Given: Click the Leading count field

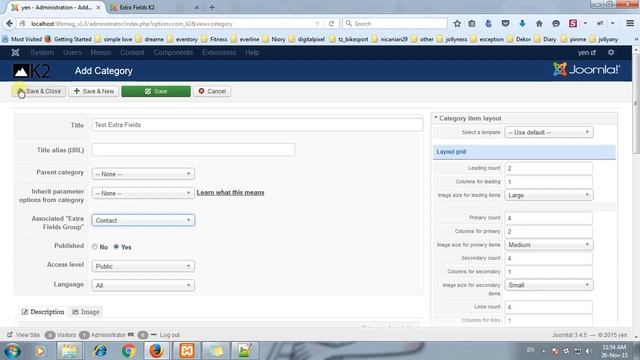Looking at the screenshot, I should 549,168.
